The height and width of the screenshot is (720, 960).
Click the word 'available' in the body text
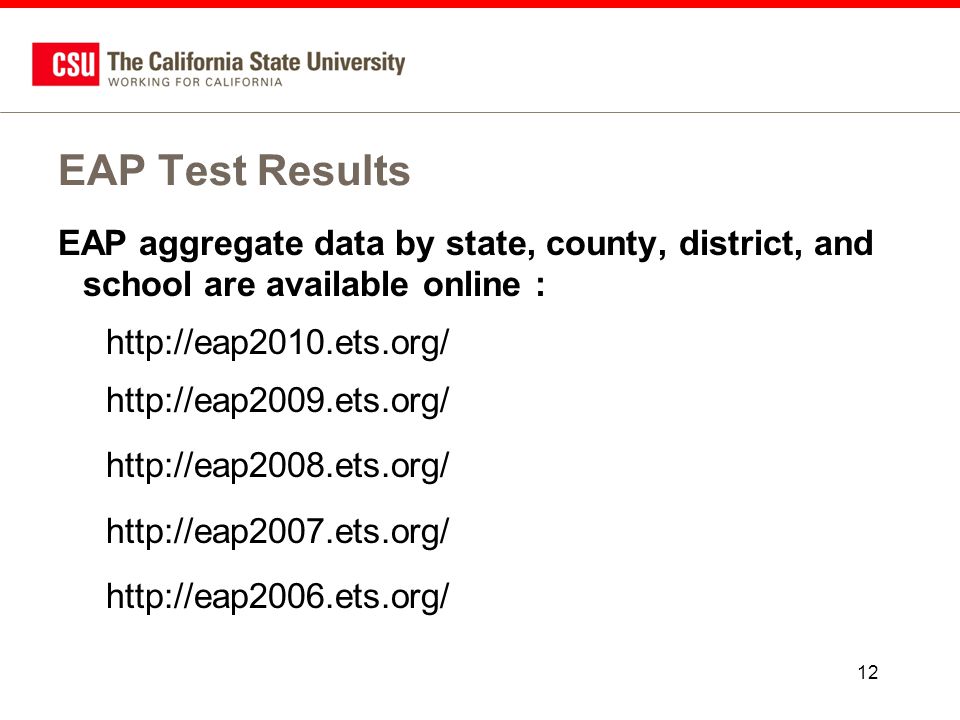click(x=337, y=285)
